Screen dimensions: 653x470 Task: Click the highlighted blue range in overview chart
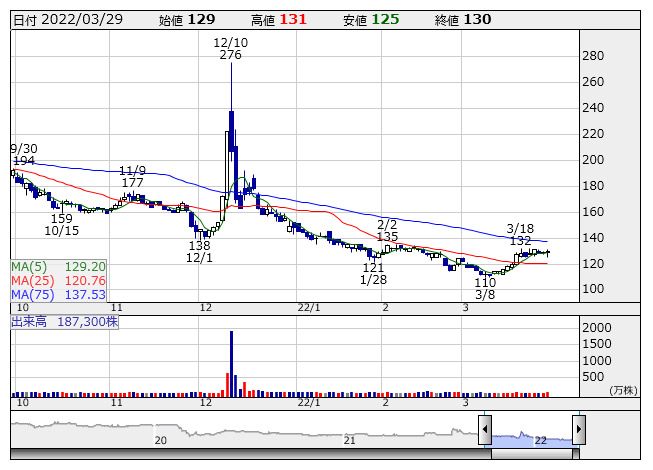tap(532, 440)
